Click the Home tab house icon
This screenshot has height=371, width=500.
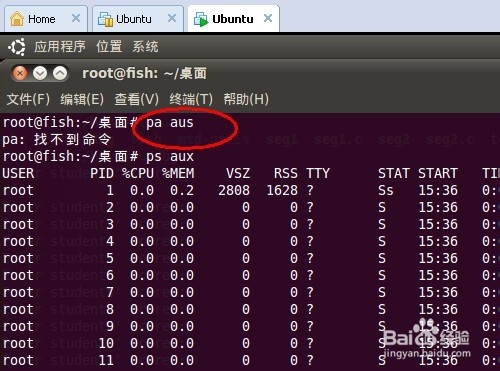(x=17, y=19)
